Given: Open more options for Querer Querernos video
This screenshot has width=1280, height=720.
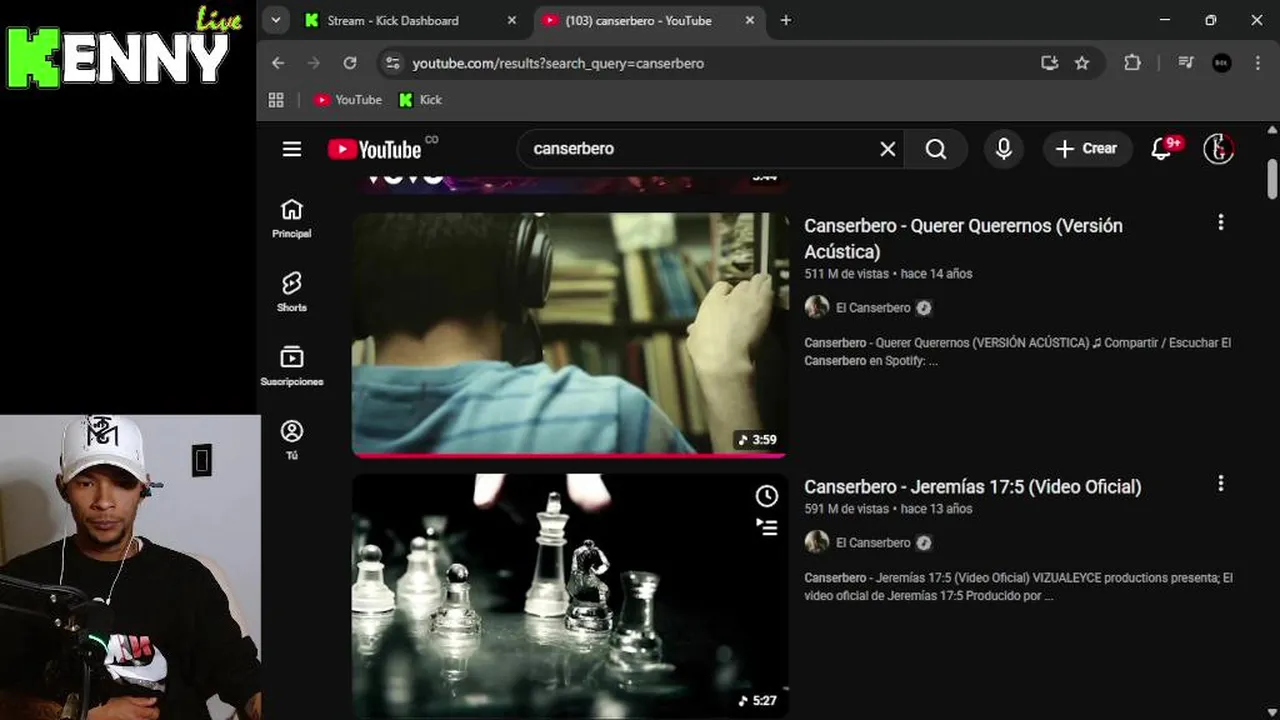Looking at the screenshot, I should [x=1220, y=223].
